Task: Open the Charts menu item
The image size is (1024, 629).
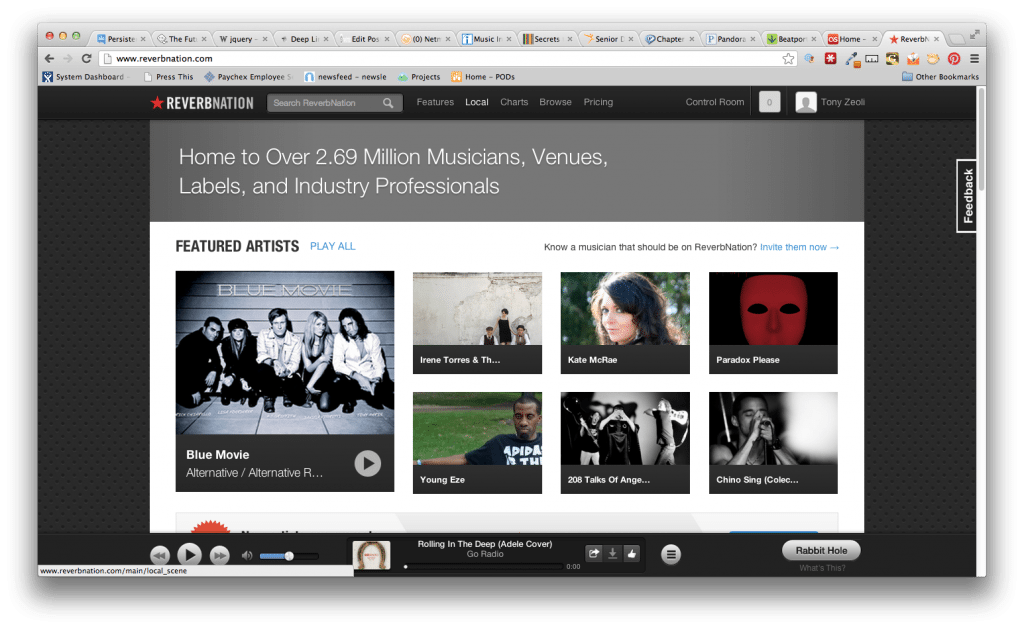Action: [514, 102]
